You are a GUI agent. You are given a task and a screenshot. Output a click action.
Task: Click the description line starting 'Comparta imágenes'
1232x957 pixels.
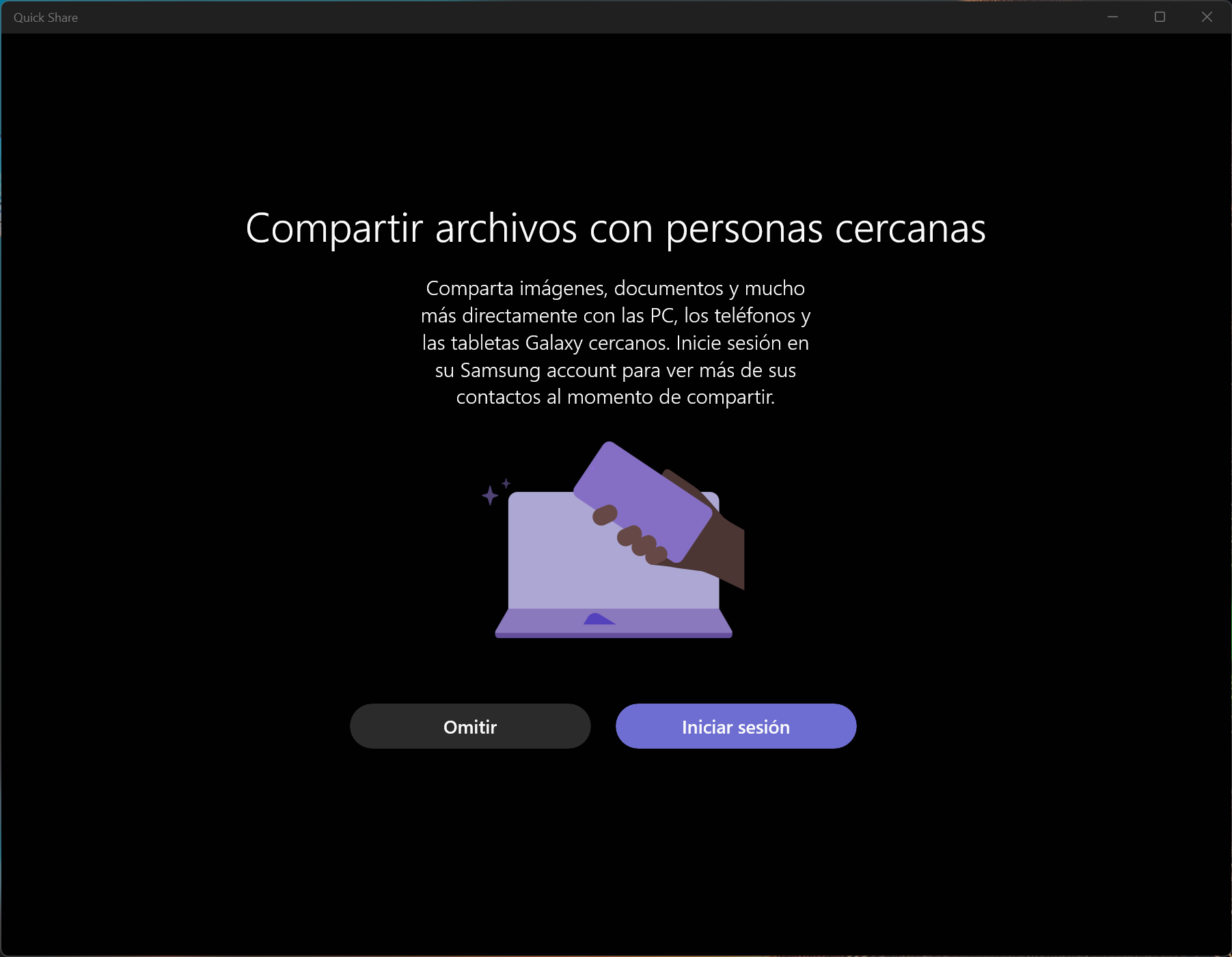point(615,288)
